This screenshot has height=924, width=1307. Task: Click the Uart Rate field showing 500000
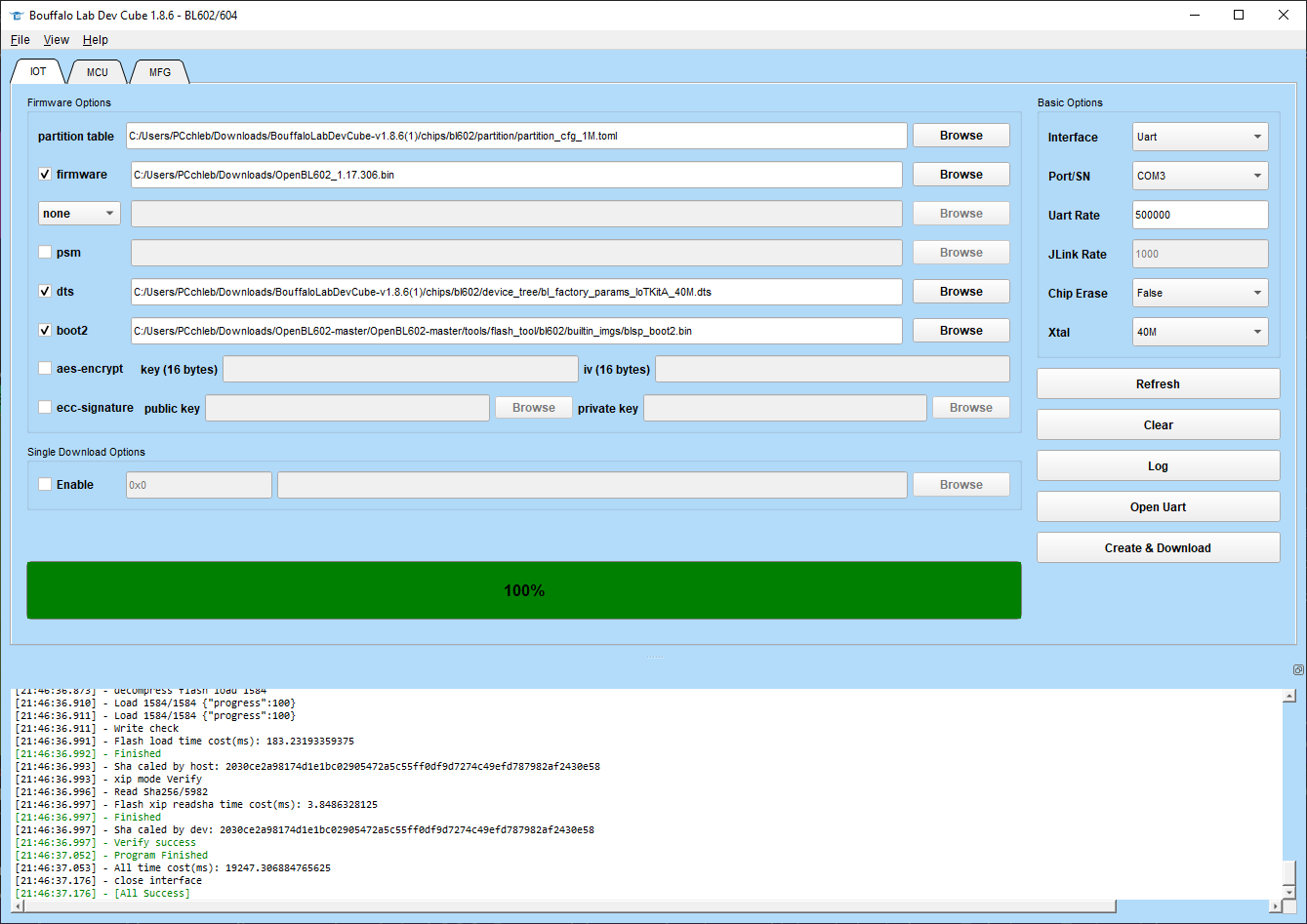point(1200,215)
